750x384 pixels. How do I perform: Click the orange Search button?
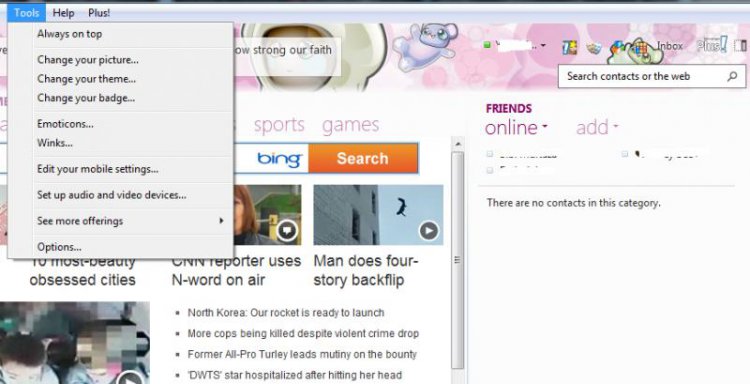click(363, 158)
